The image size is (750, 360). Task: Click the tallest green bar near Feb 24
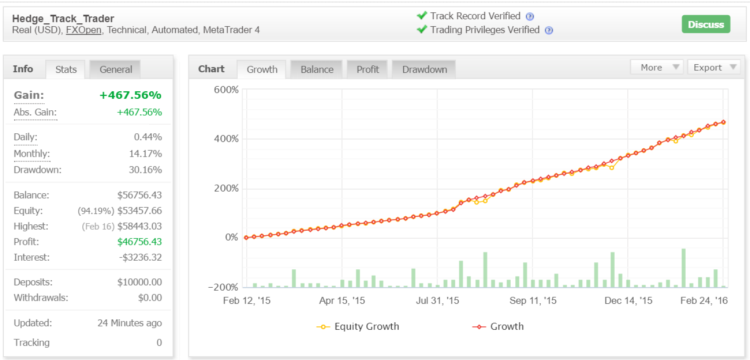(x=684, y=268)
